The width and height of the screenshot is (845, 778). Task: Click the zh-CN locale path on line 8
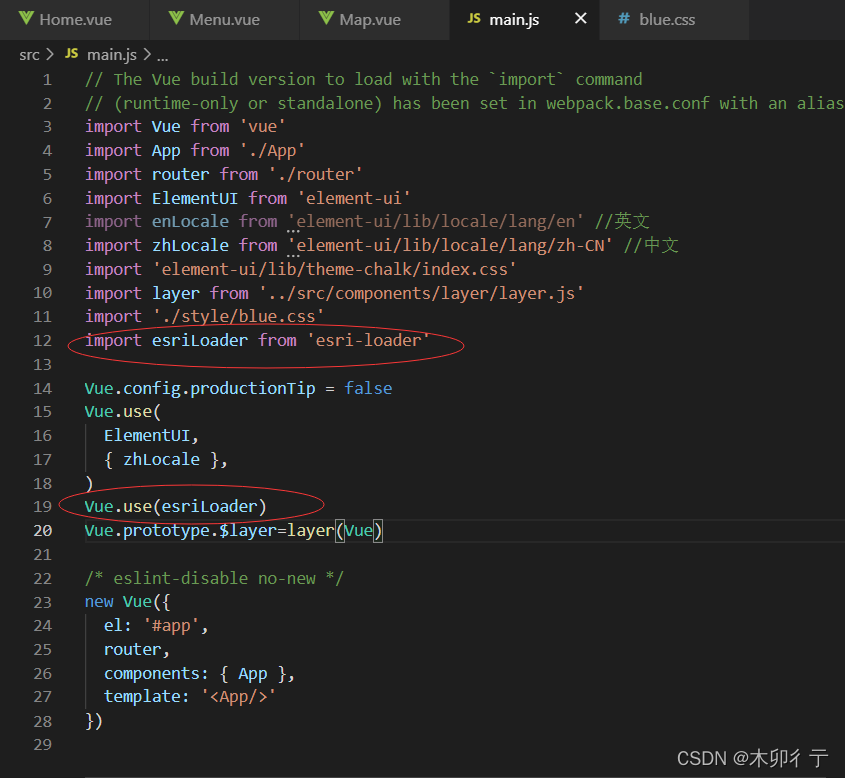(x=450, y=246)
